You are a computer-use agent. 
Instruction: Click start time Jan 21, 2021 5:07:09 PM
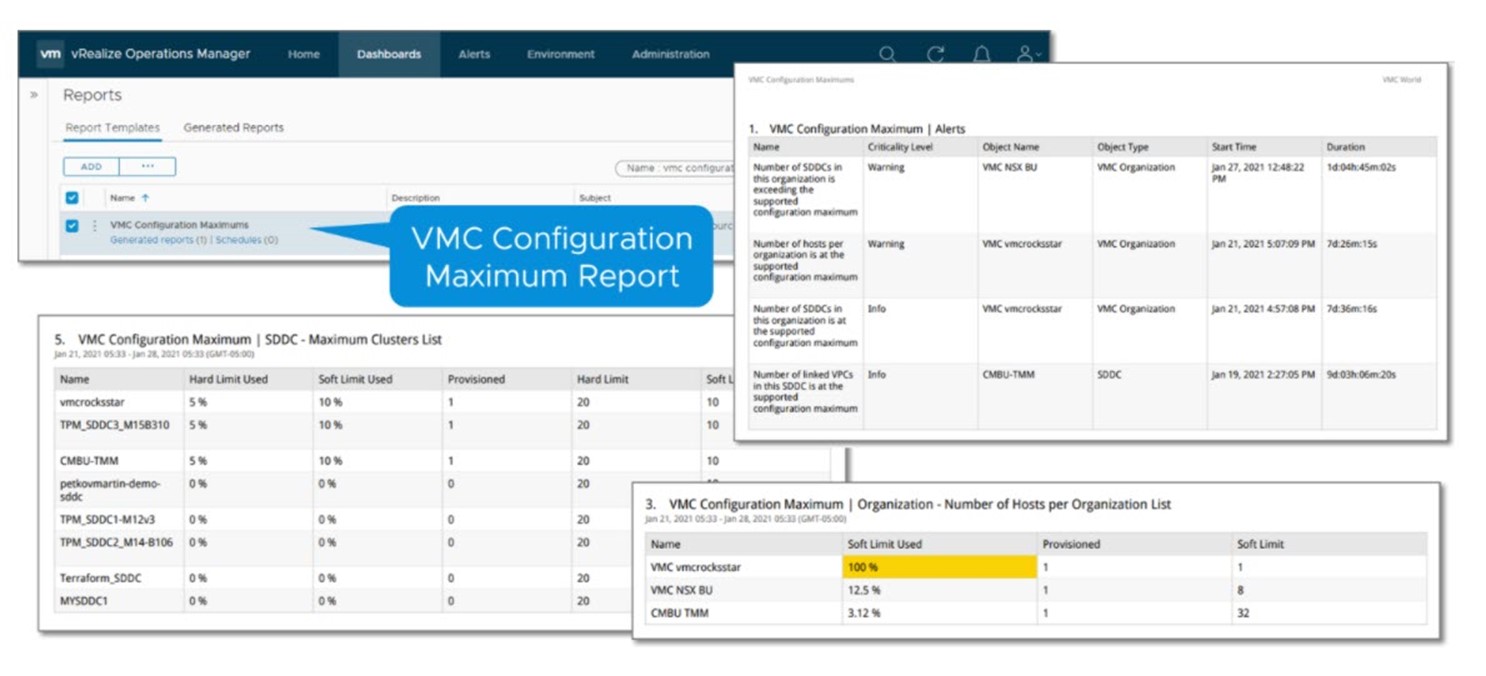[1263, 244]
